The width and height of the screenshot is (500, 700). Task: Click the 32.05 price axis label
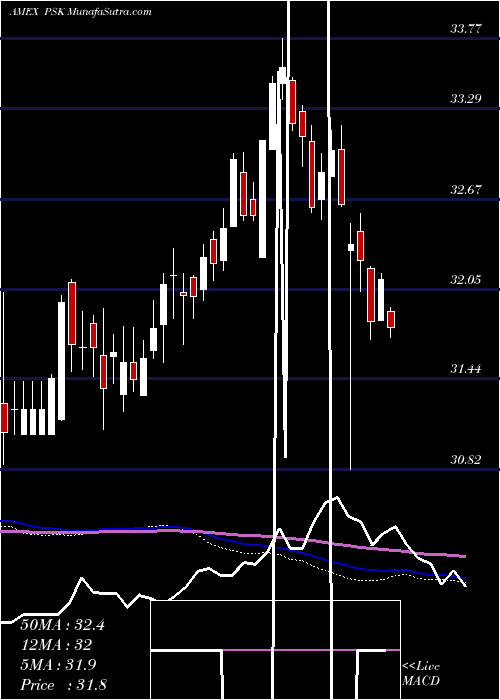point(466,280)
